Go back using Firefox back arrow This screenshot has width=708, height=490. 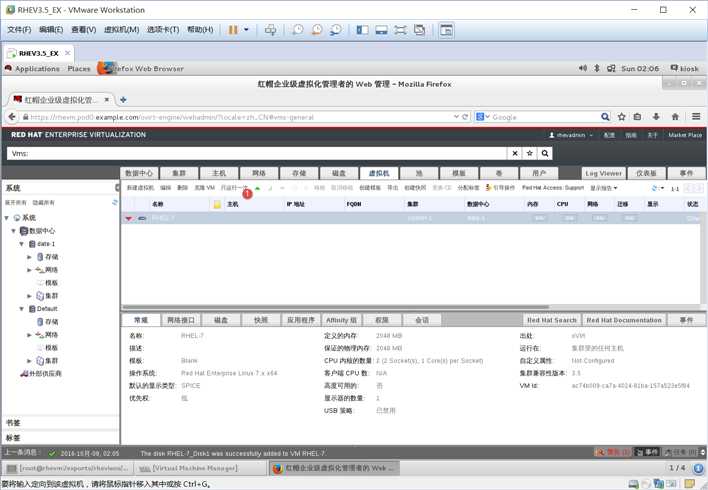coord(12,117)
